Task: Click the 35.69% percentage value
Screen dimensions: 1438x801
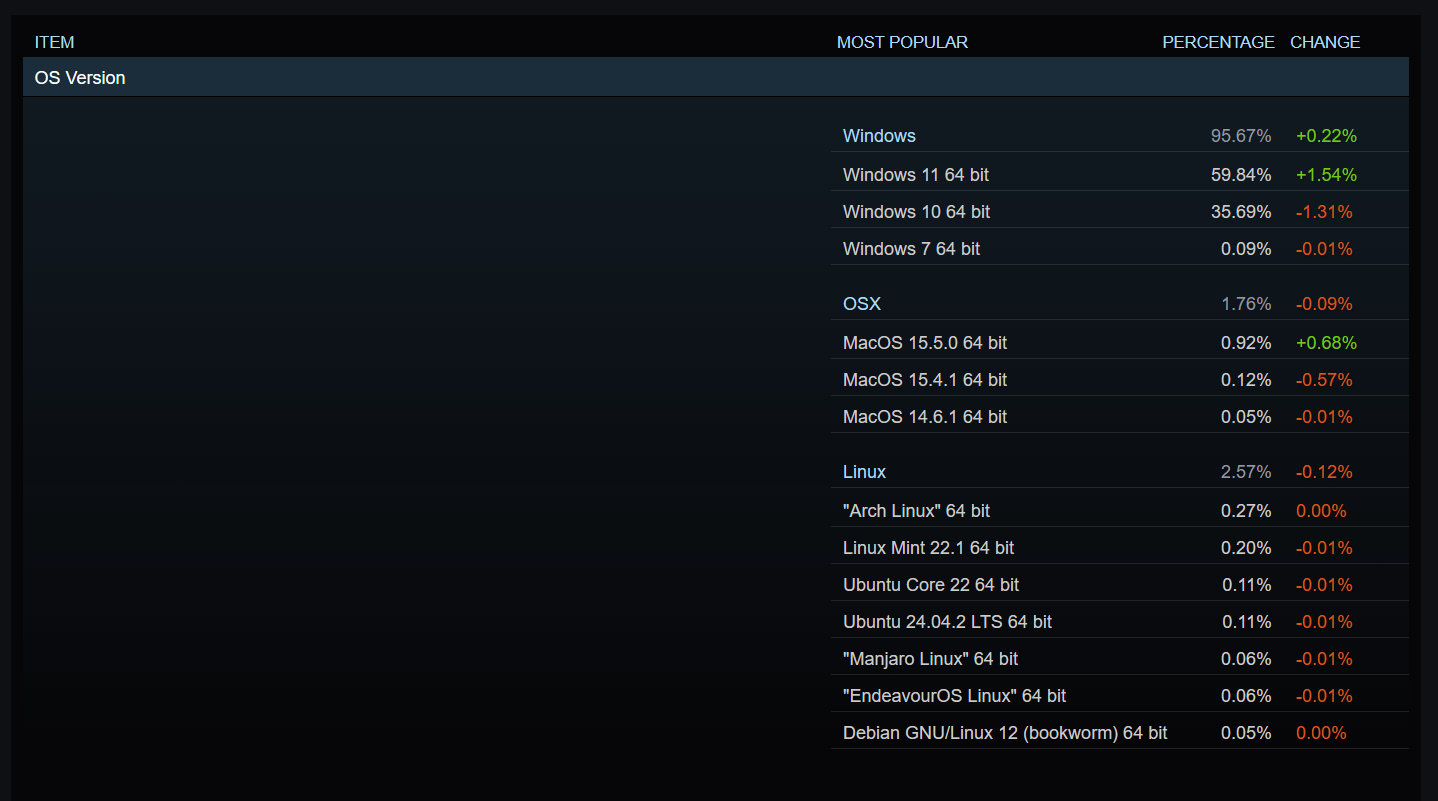Action: coord(1241,212)
